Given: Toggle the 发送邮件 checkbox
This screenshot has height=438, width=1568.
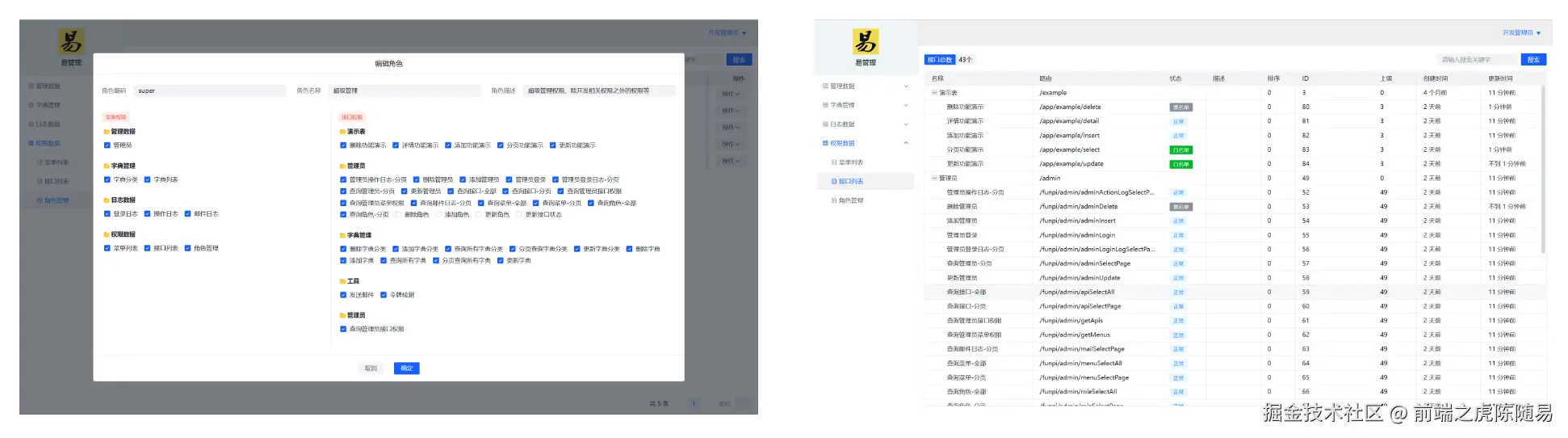Looking at the screenshot, I should (343, 295).
